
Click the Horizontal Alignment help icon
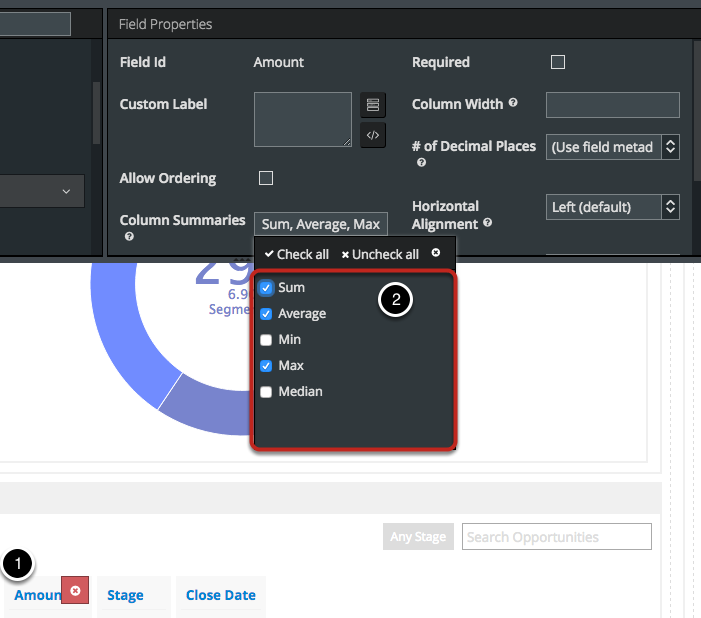(486, 223)
